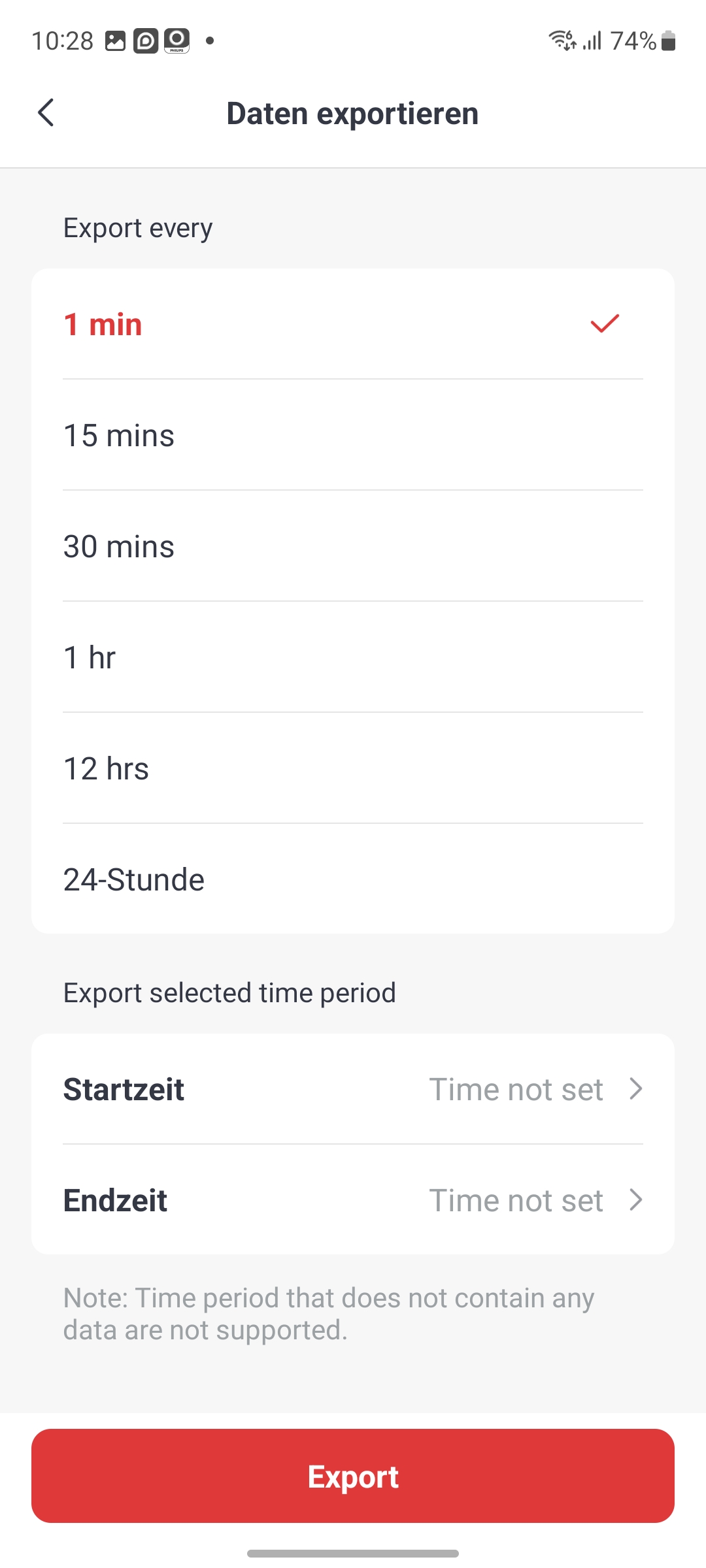Tap the bottom home gesture bar
This screenshot has width=706, height=1568.
[353, 1554]
